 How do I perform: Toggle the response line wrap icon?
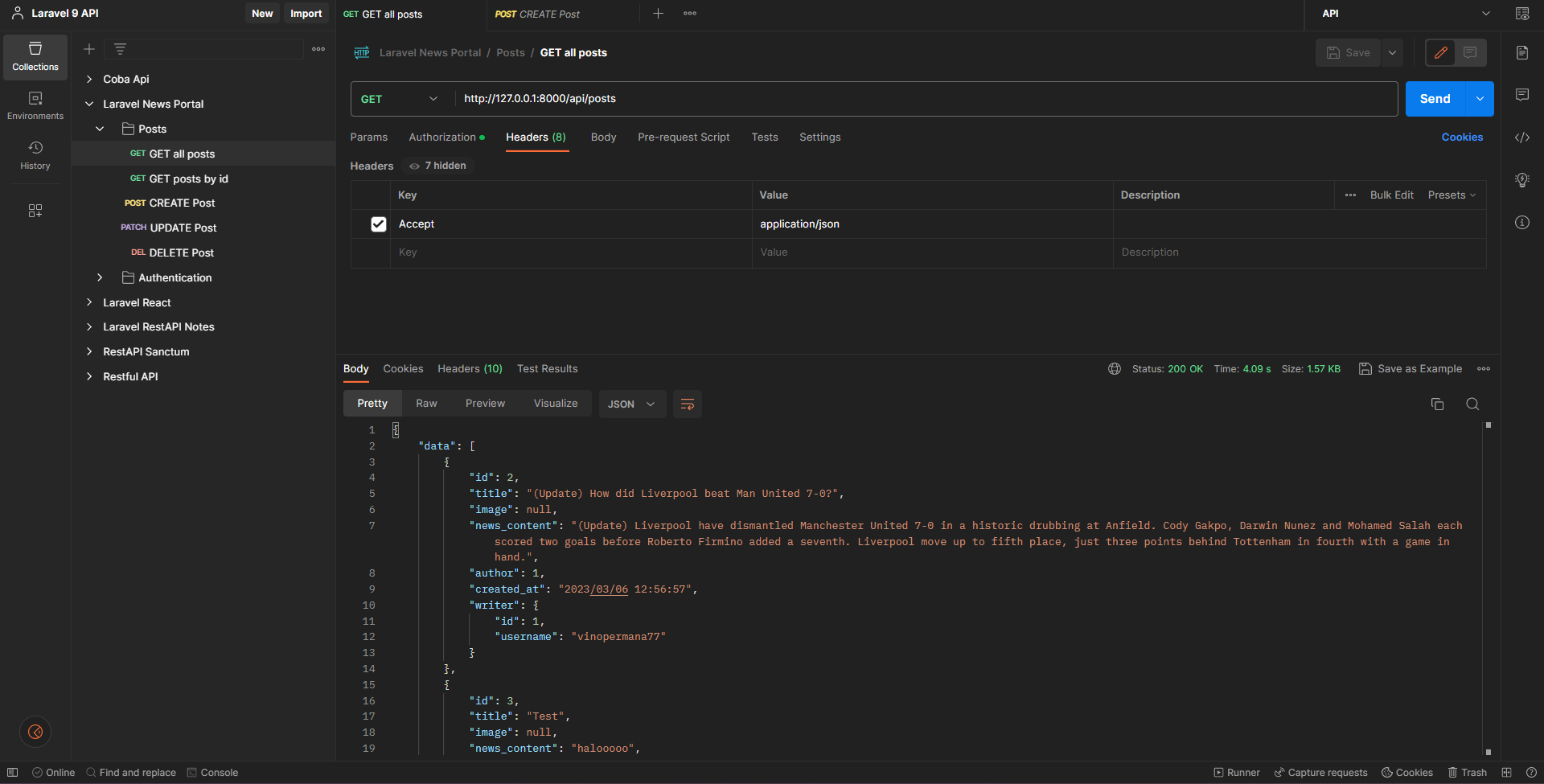(x=688, y=404)
